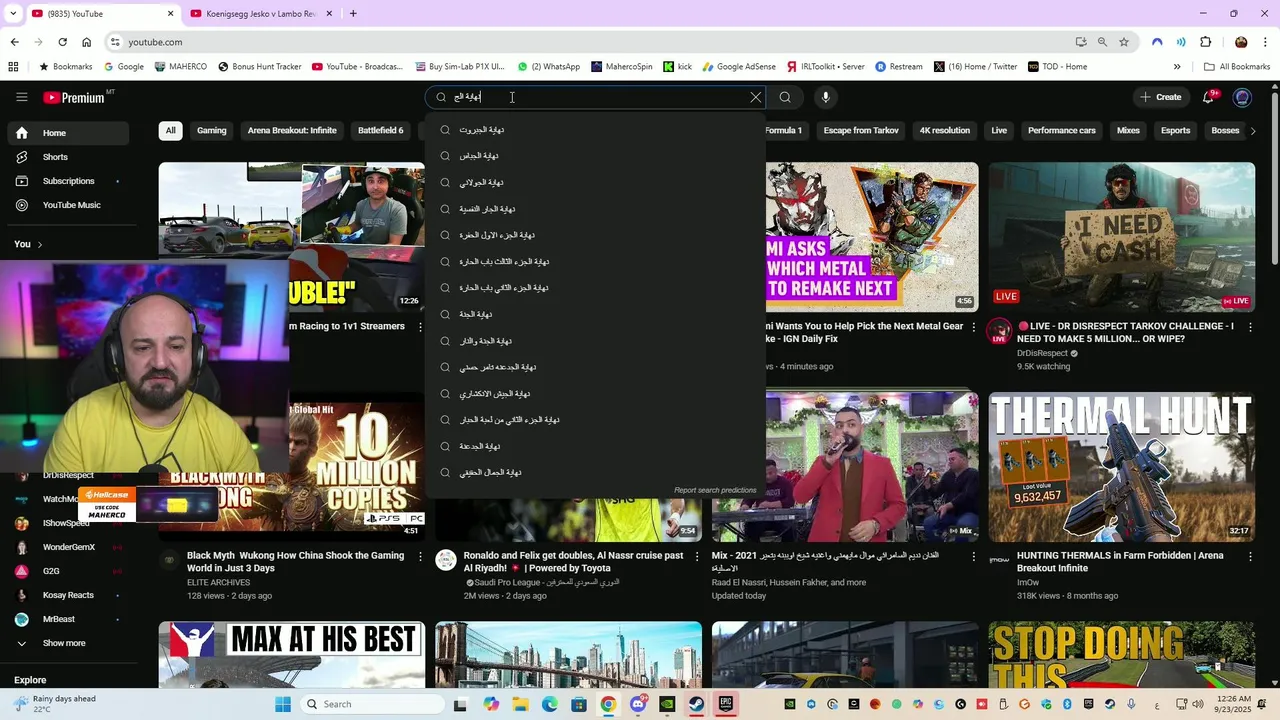This screenshot has height=720, width=1280.
Task: Click the magnifier search button
Action: [785, 97]
